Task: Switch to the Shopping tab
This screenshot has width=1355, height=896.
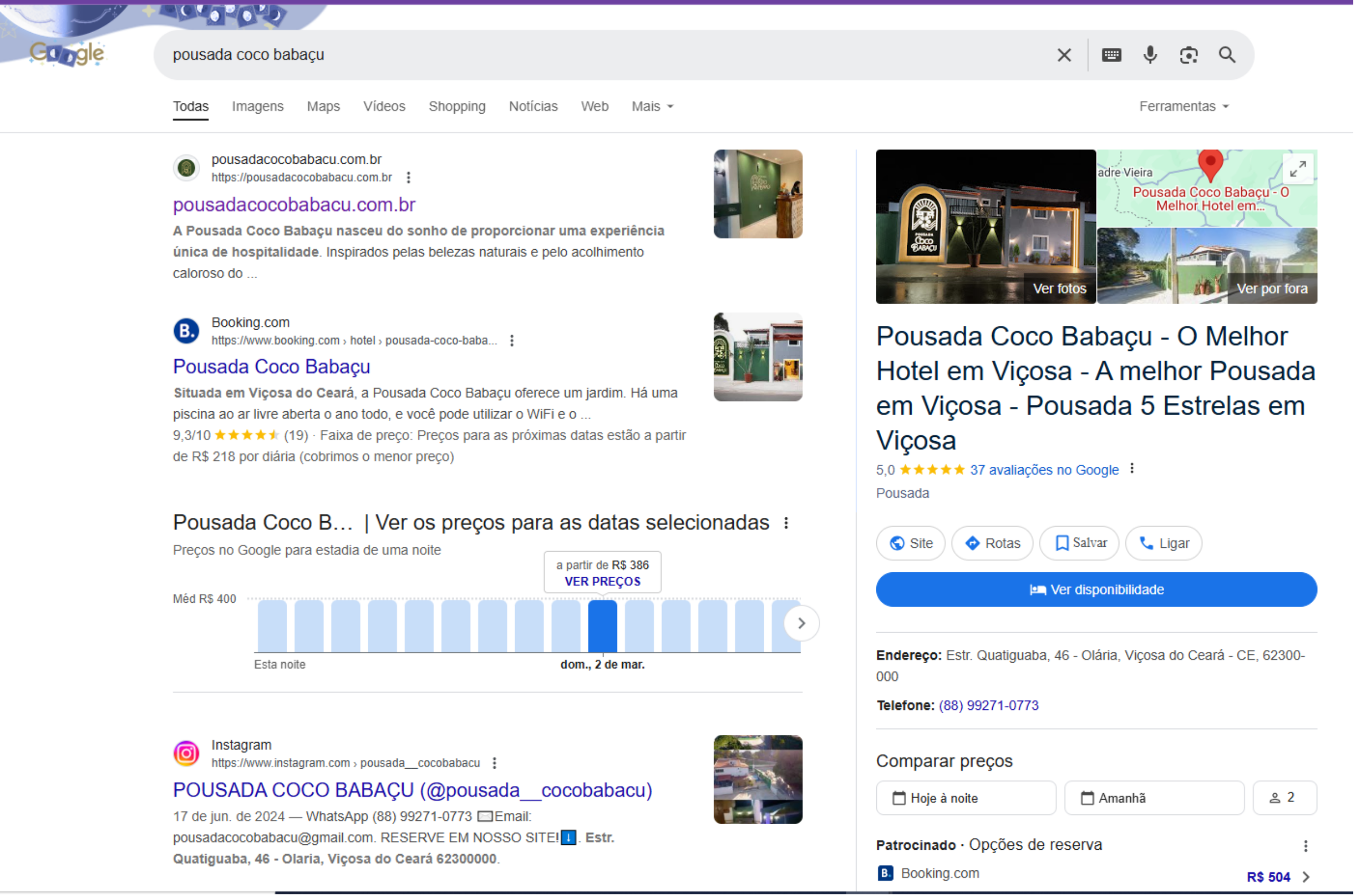Action: coord(457,106)
